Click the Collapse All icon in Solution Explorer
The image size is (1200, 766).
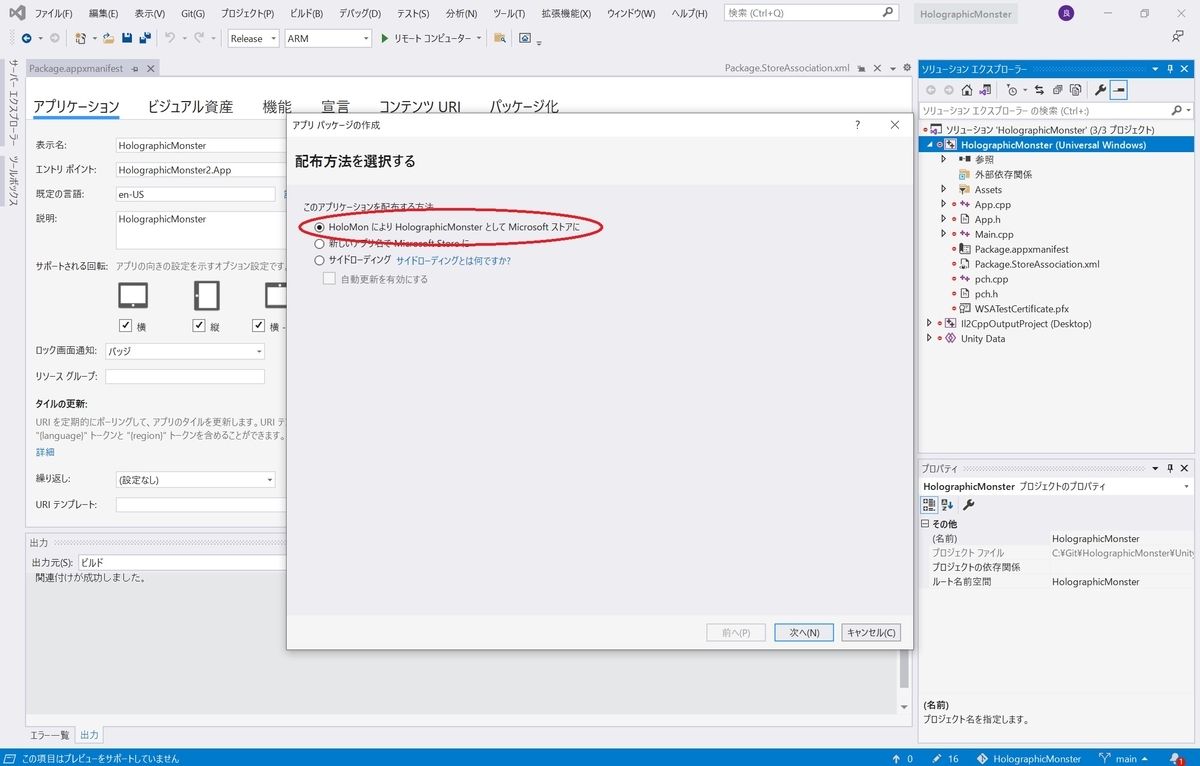coord(1058,90)
